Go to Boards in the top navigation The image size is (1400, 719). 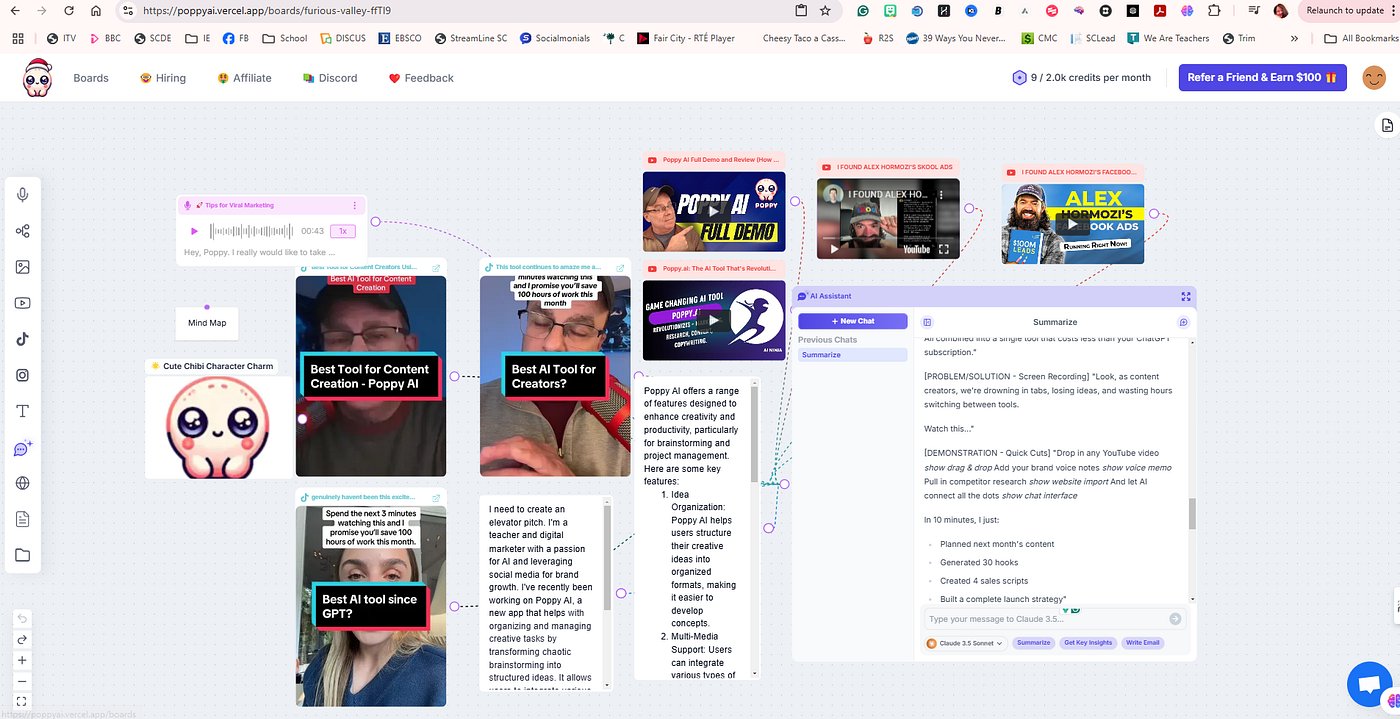click(x=91, y=78)
